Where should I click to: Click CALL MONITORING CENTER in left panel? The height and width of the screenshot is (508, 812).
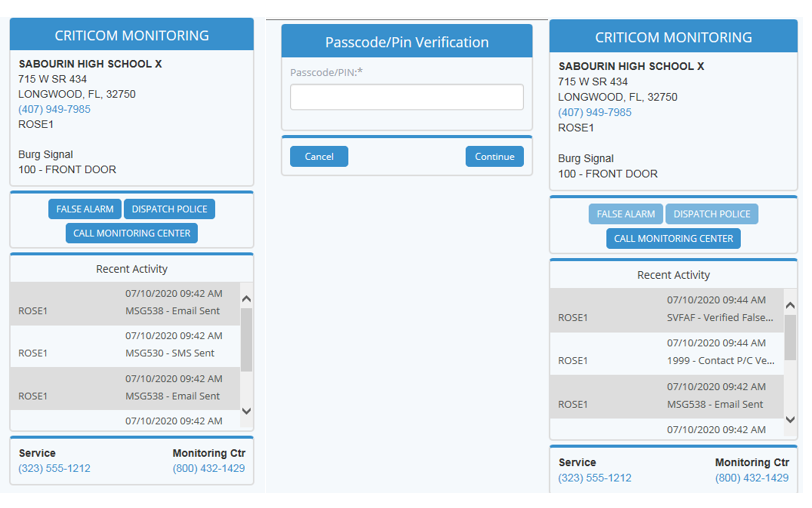tap(132, 234)
